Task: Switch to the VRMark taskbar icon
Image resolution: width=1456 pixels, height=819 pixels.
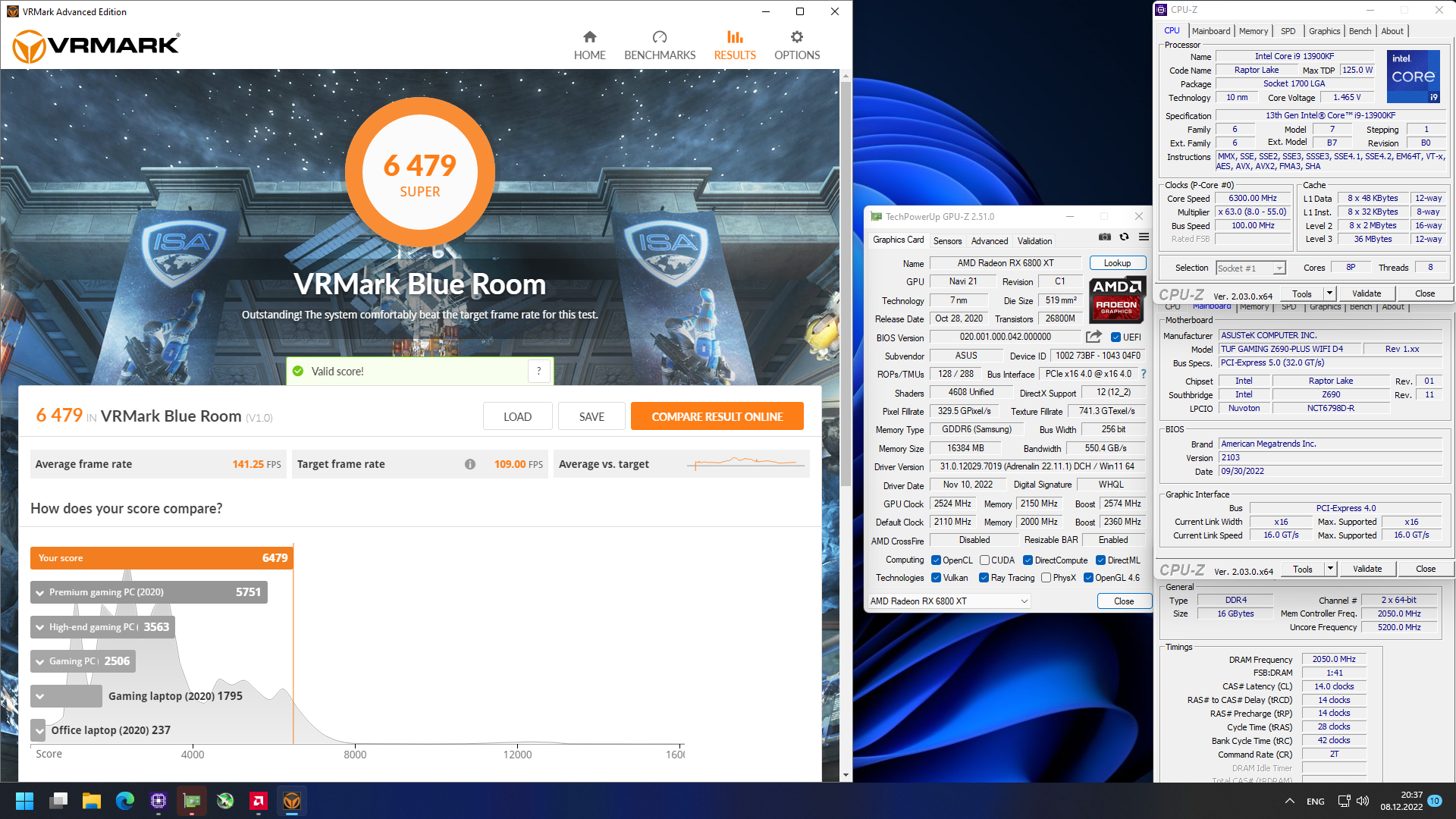Action: pos(292,801)
